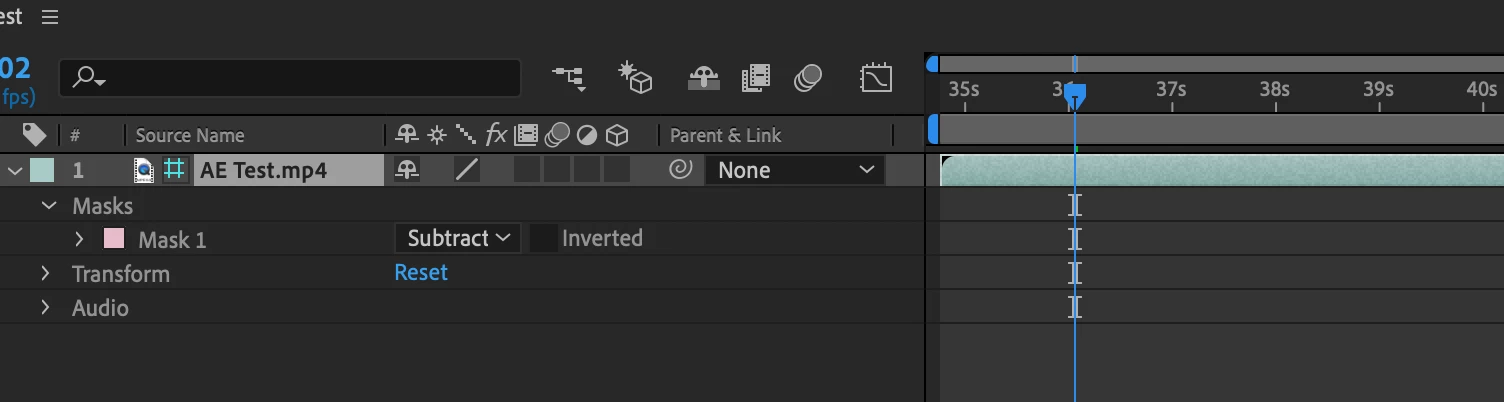
Task: Click the Shy layers hide icon
Action: pos(705,78)
